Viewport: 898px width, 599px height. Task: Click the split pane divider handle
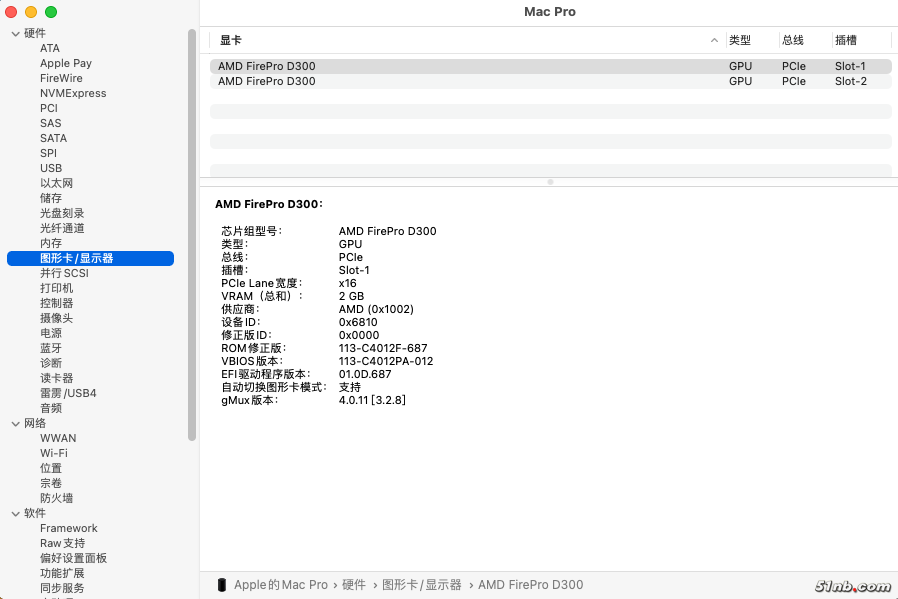[x=550, y=182]
